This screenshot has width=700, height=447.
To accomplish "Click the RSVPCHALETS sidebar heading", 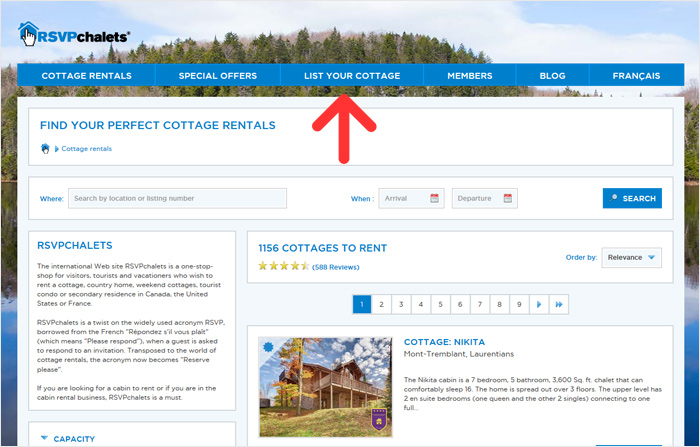I will [x=75, y=245].
